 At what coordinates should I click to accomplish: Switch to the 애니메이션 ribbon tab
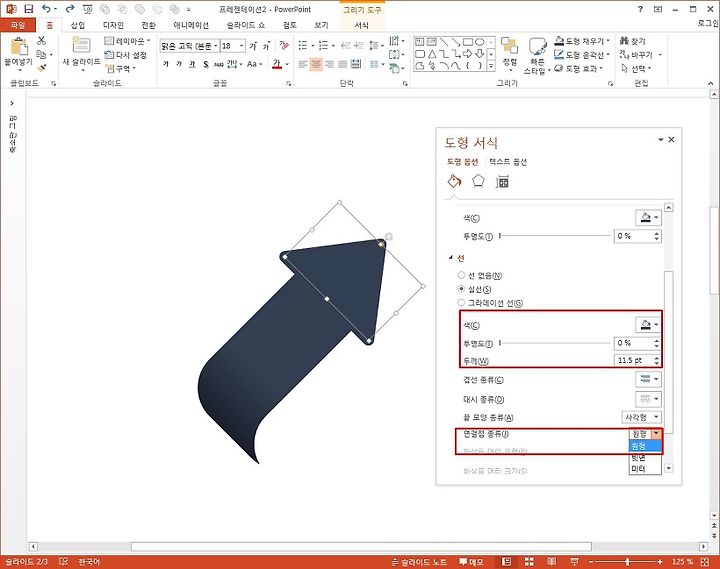(191, 25)
